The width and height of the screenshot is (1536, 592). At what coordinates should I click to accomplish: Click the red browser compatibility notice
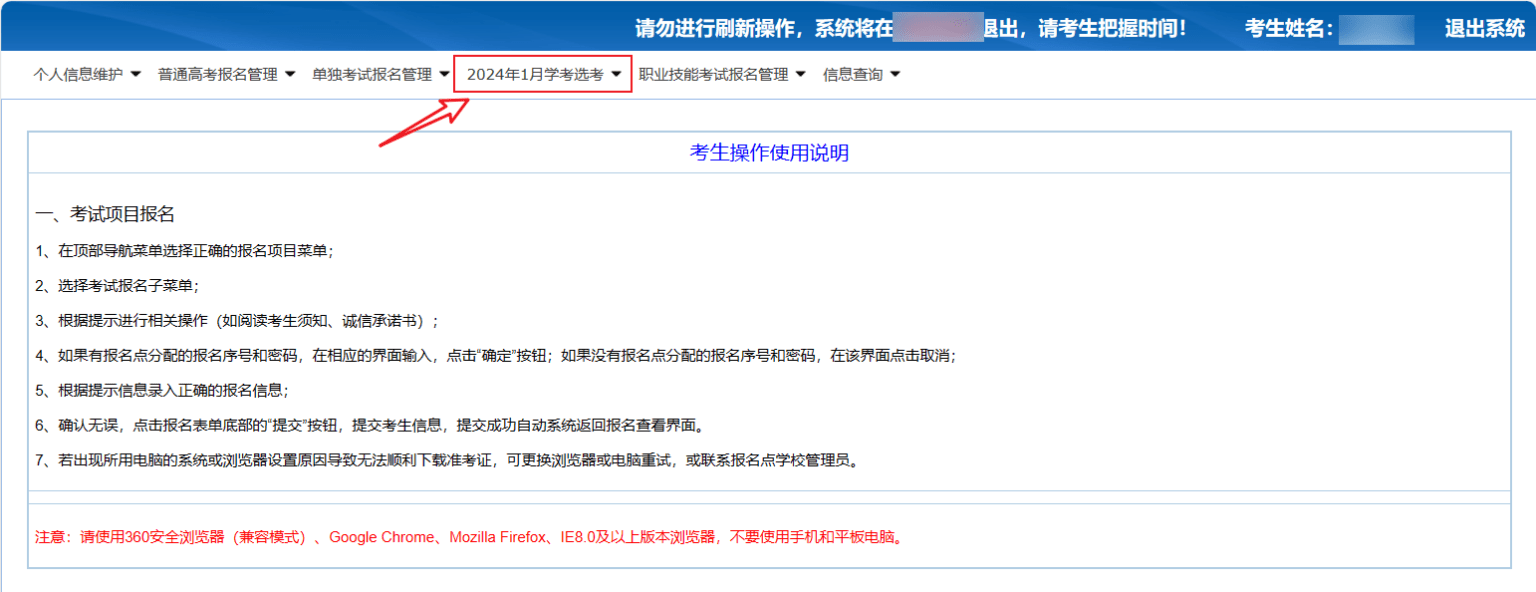point(470,537)
